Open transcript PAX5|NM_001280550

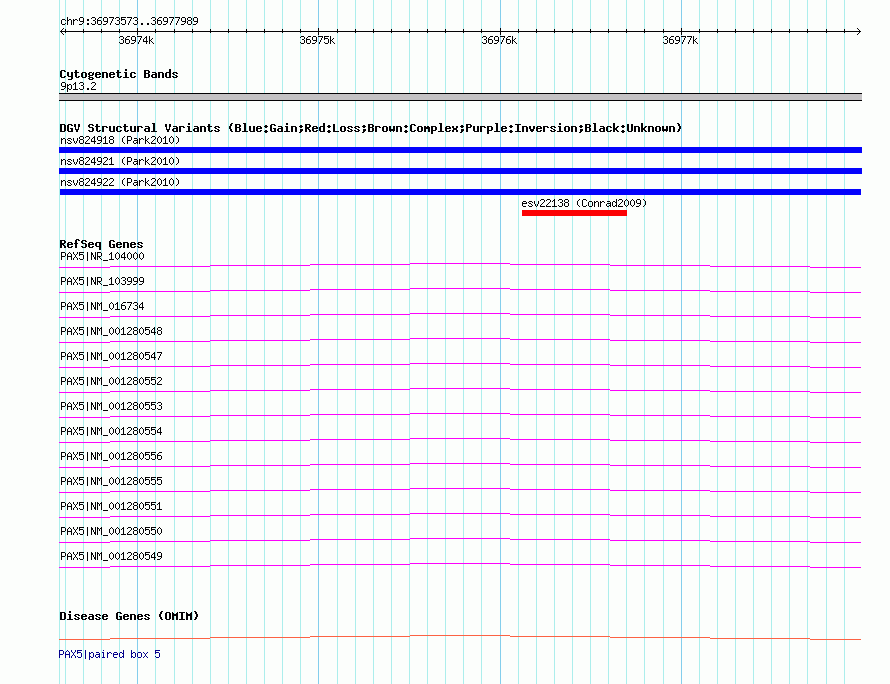pos(111,531)
